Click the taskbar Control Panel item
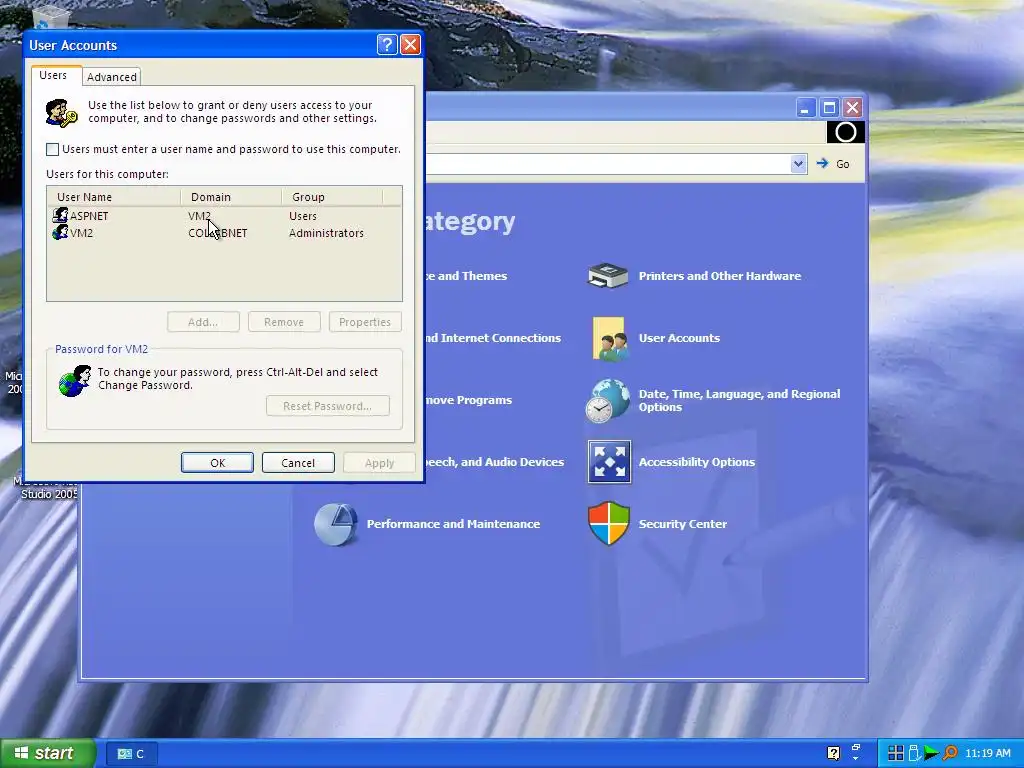The height and width of the screenshot is (768, 1024). tap(131, 754)
